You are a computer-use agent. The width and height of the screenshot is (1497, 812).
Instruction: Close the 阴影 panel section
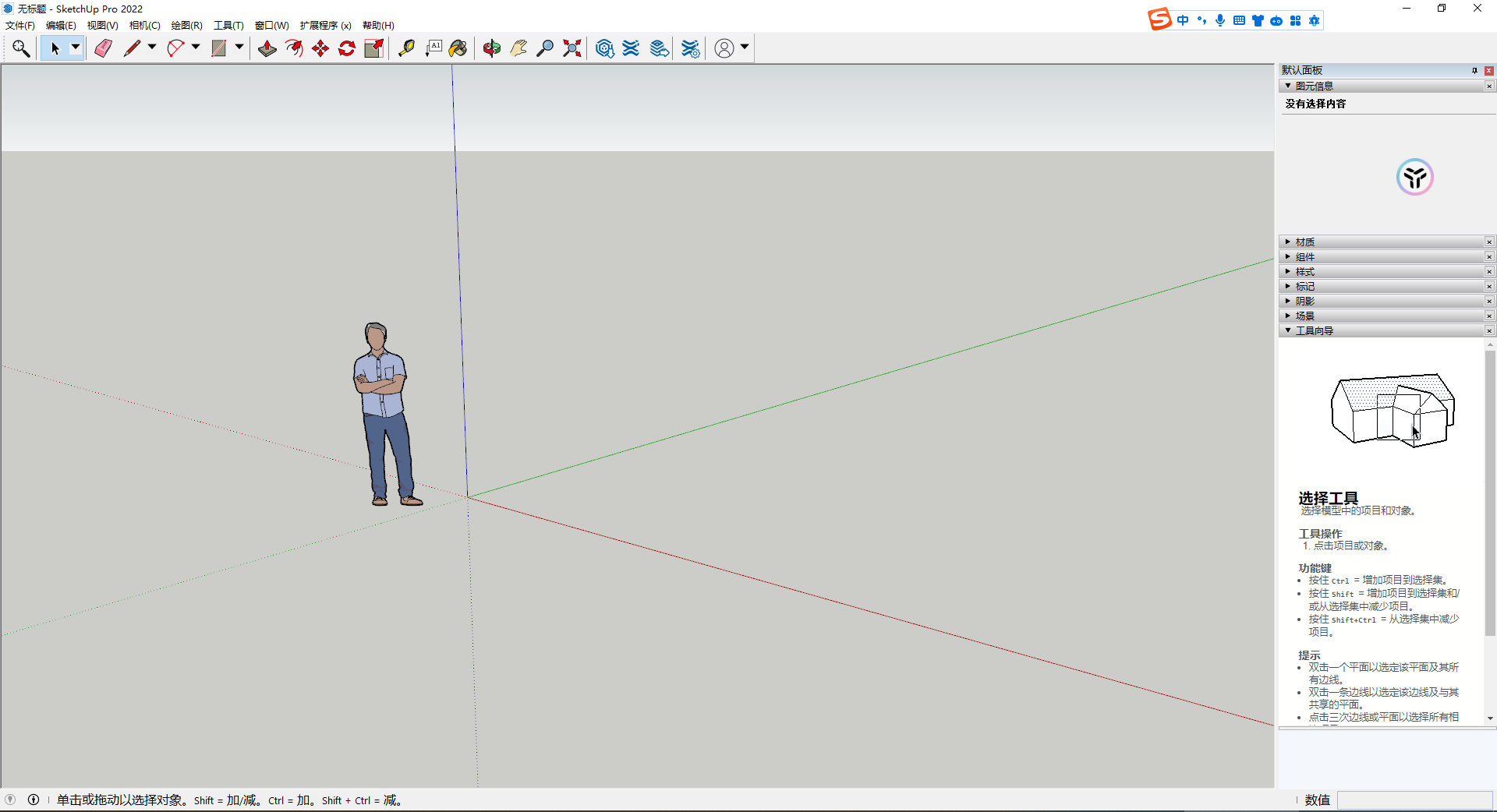(x=1489, y=302)
